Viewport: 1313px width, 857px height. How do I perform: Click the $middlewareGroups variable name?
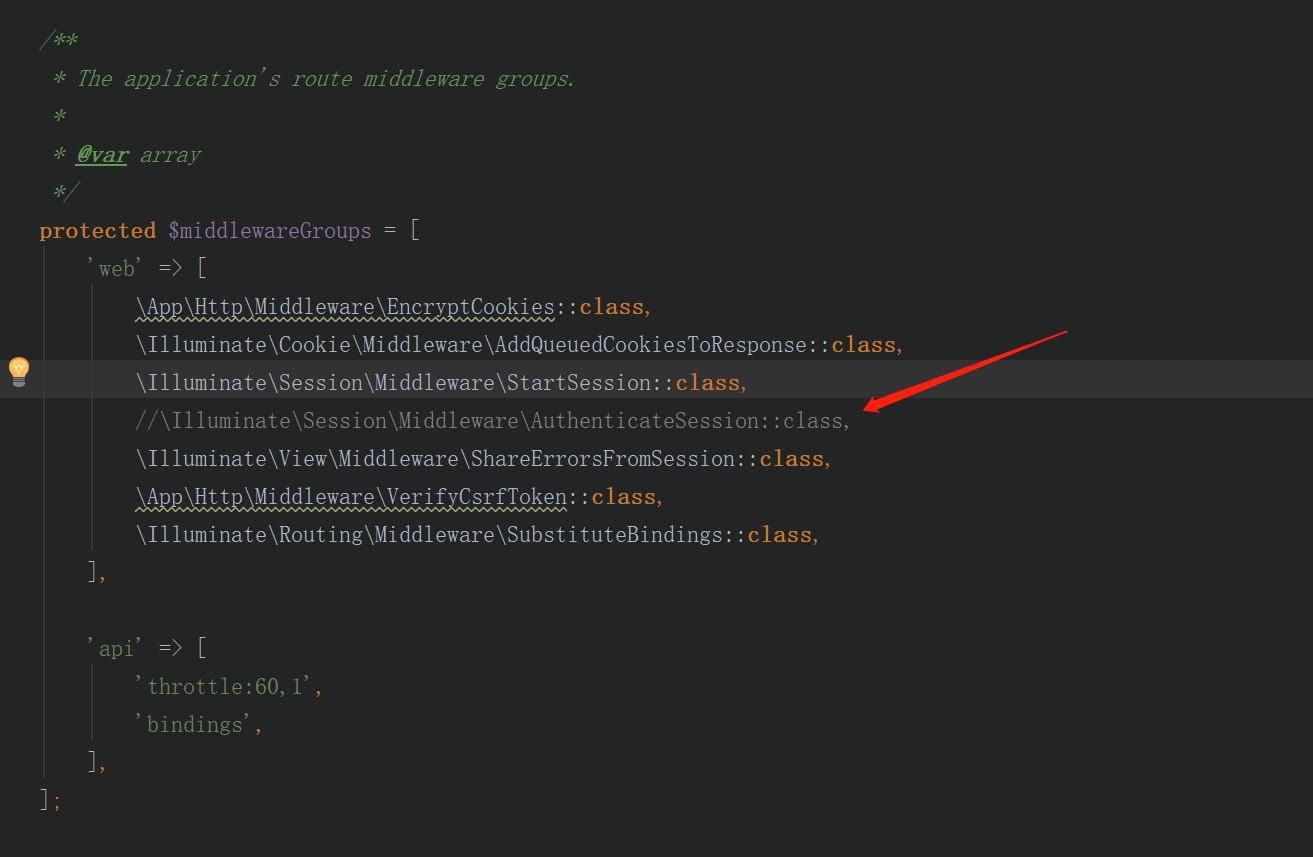(270, 231)
